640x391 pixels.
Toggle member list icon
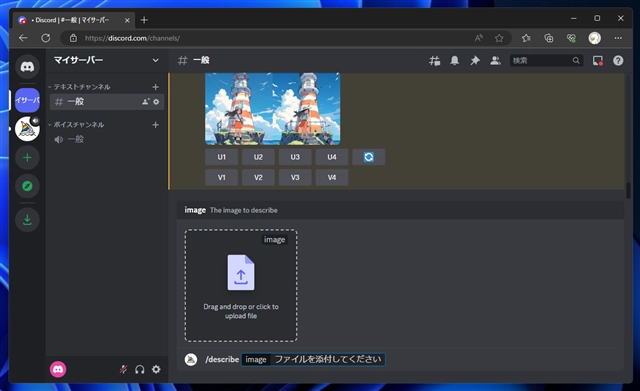click(495, 61)
